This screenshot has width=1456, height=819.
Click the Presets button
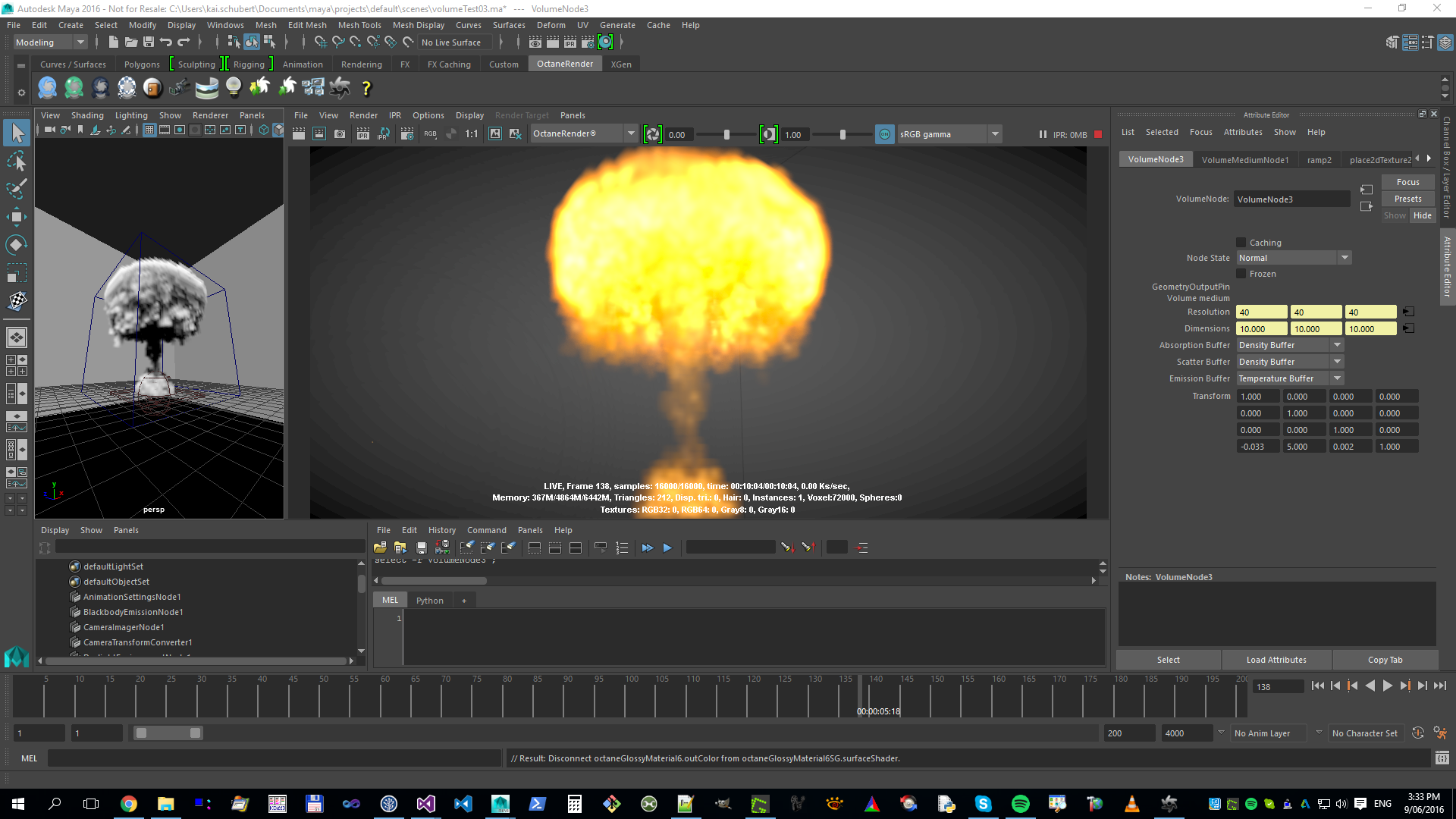(1407, 199)
